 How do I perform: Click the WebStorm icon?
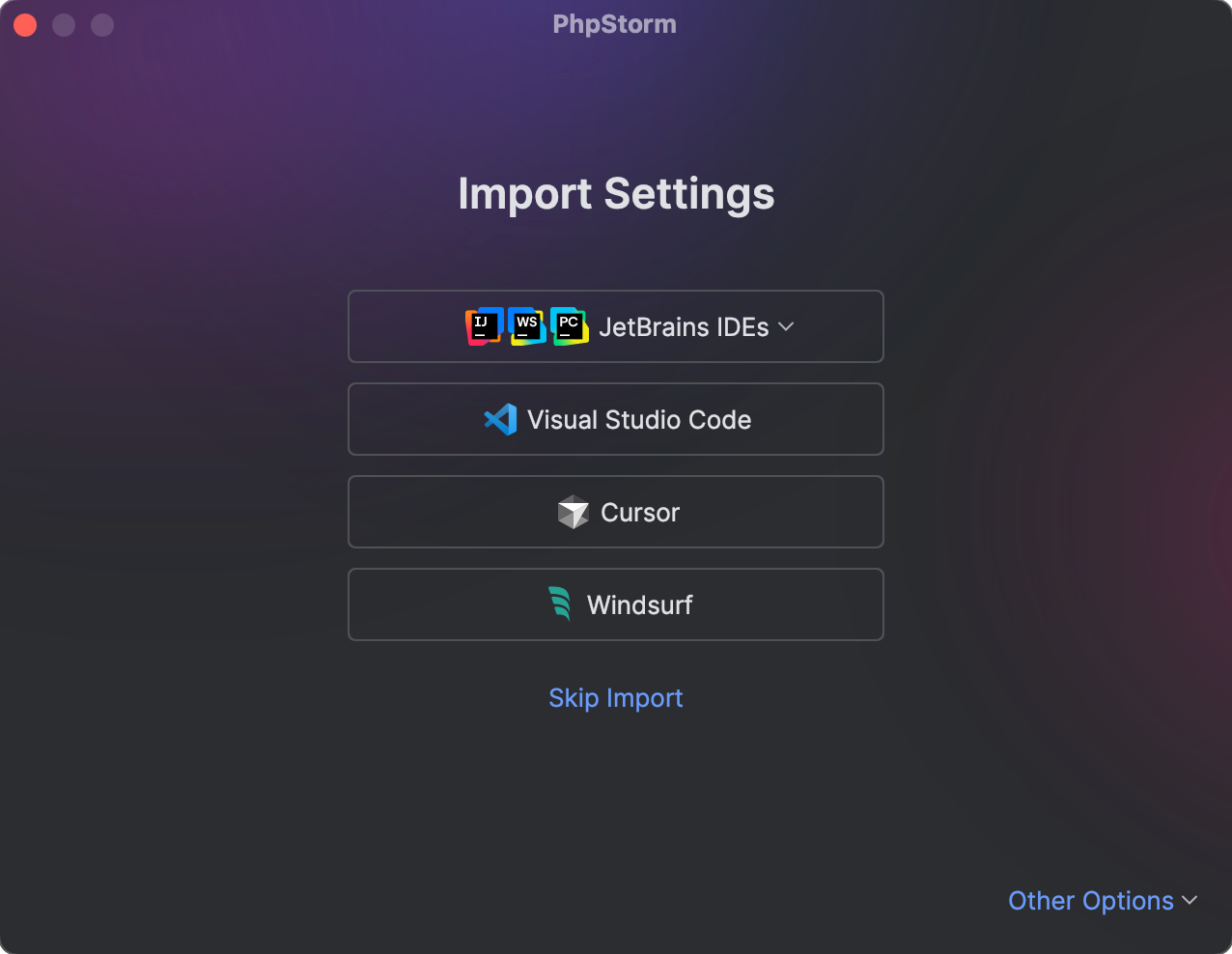click(x=526, y=326)
